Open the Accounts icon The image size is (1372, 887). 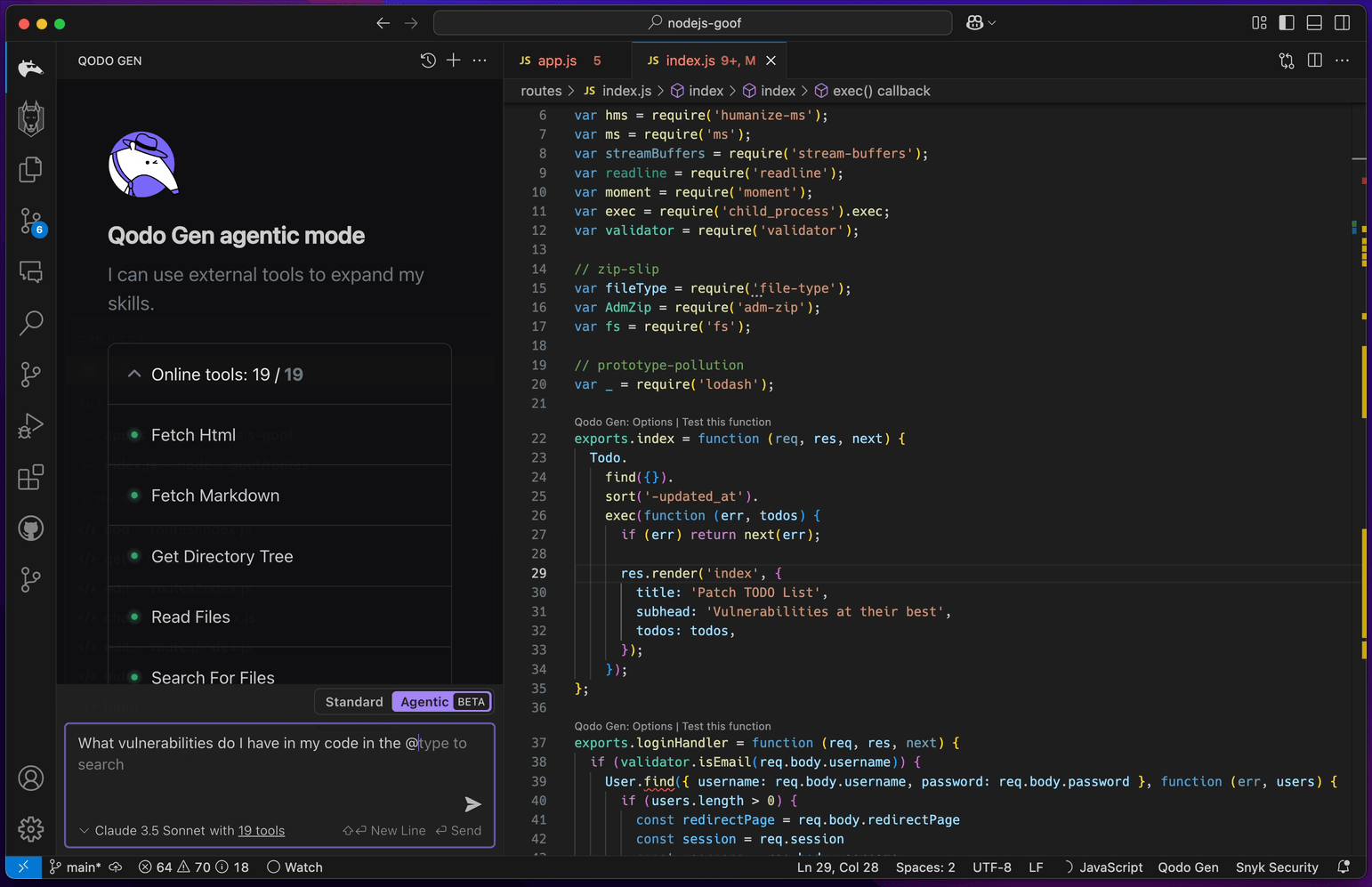(x=31, y=778)
